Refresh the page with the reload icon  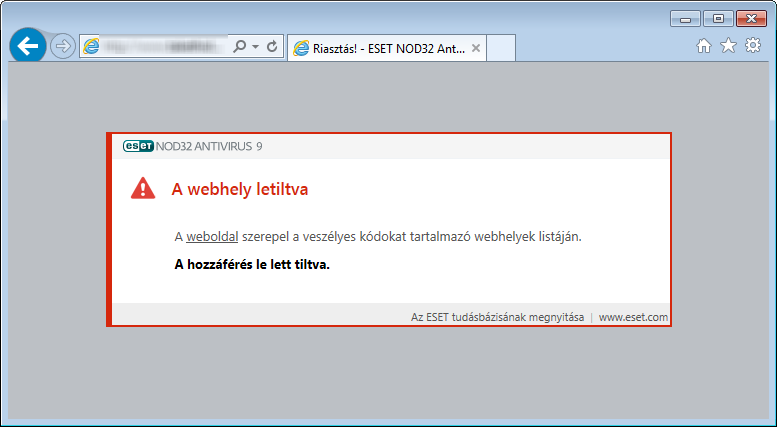[x=272, y=47]
